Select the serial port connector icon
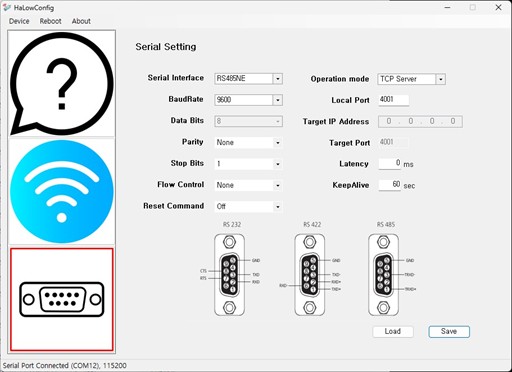This screenshot has width=512, height=372. point(62,299)
